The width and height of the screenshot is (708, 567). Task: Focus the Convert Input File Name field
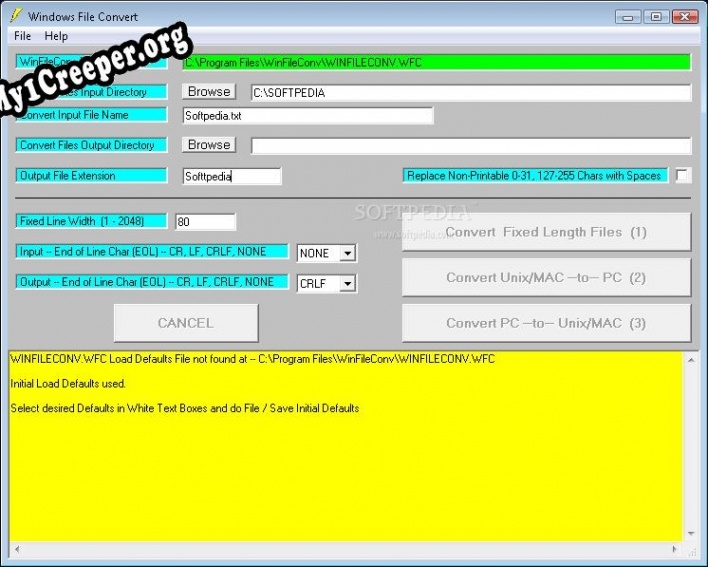click(x=307, y=115)
